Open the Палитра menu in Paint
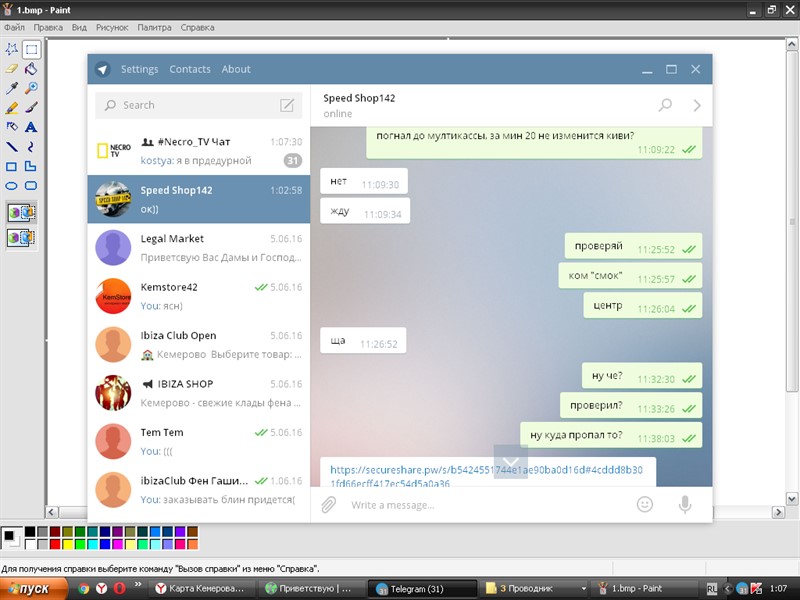This screenshot has width=800, height=600. coord(154,28)
